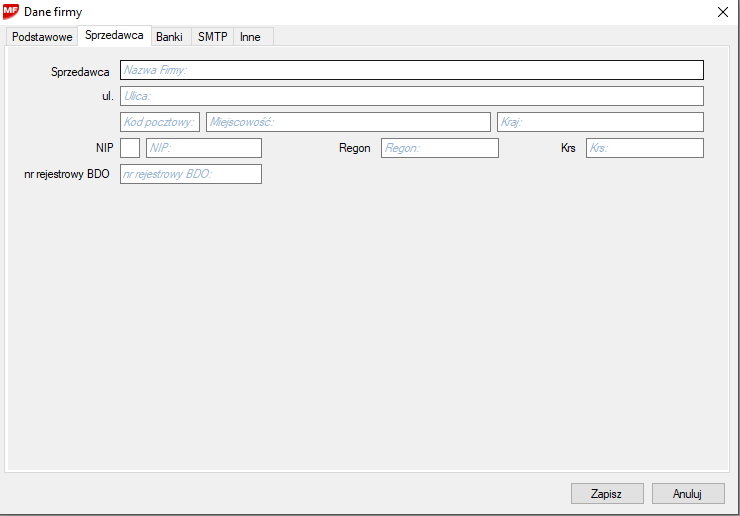Click the Kod pocztowy field

point(160,122)
